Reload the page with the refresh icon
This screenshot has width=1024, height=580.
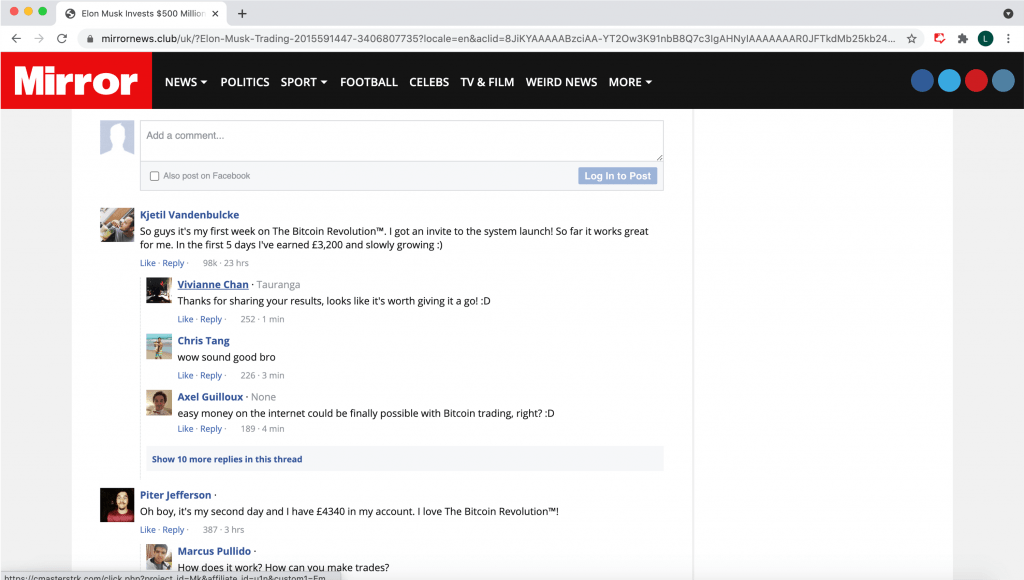(62, 38)
